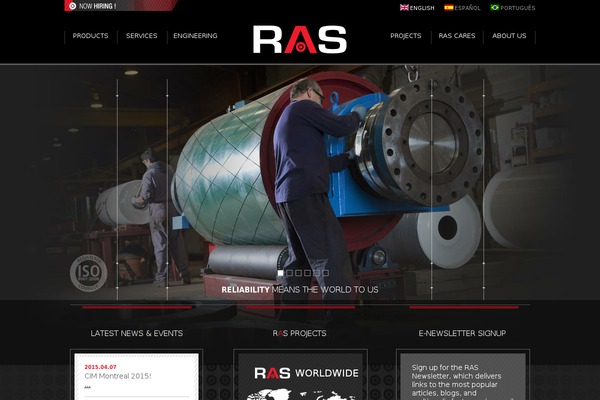The image size is (600, 400).
Task: Click the RAS logo in header
Action: [x=300, y=39]
